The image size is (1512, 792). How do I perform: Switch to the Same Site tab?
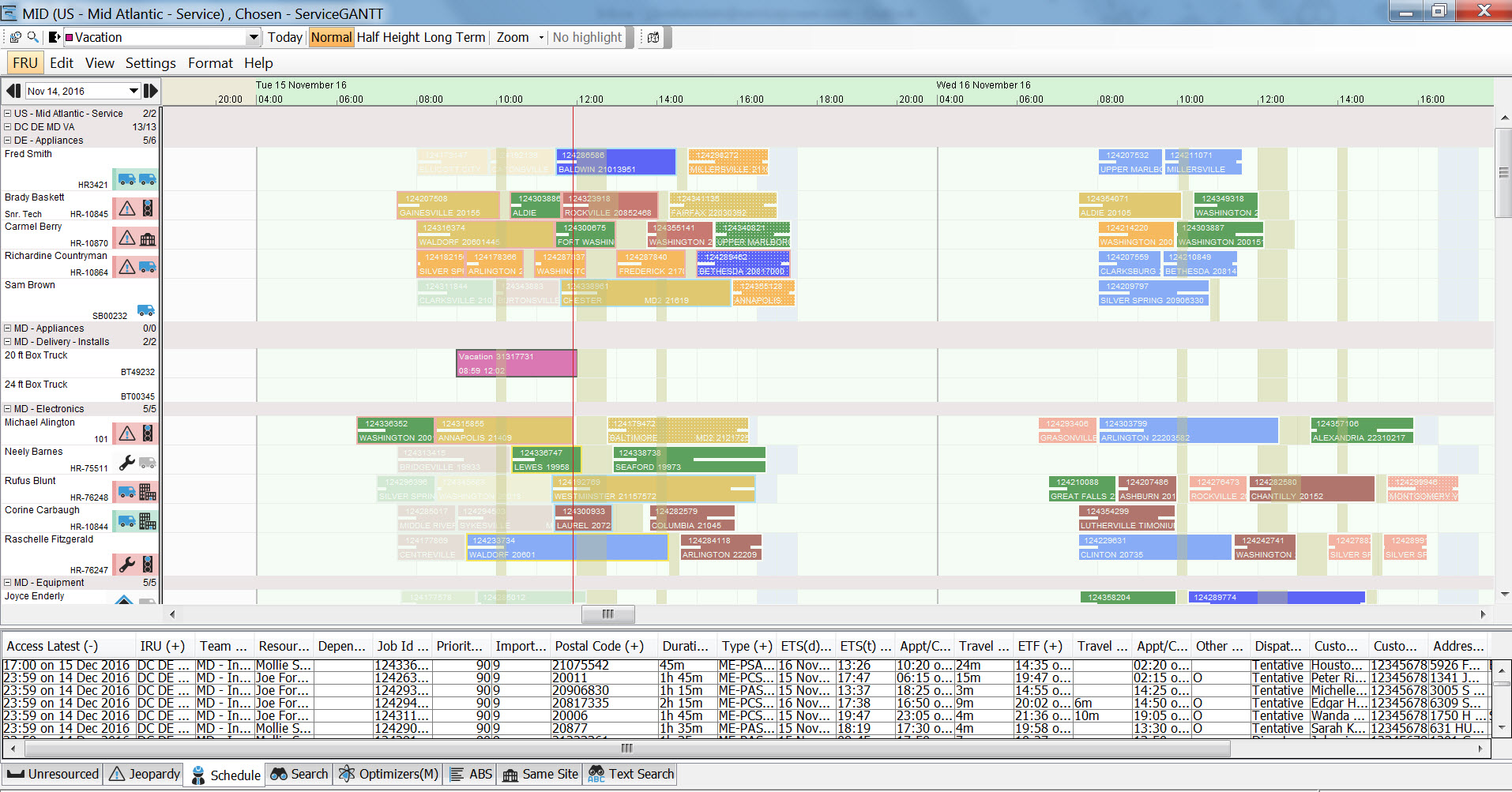(540, 774)
